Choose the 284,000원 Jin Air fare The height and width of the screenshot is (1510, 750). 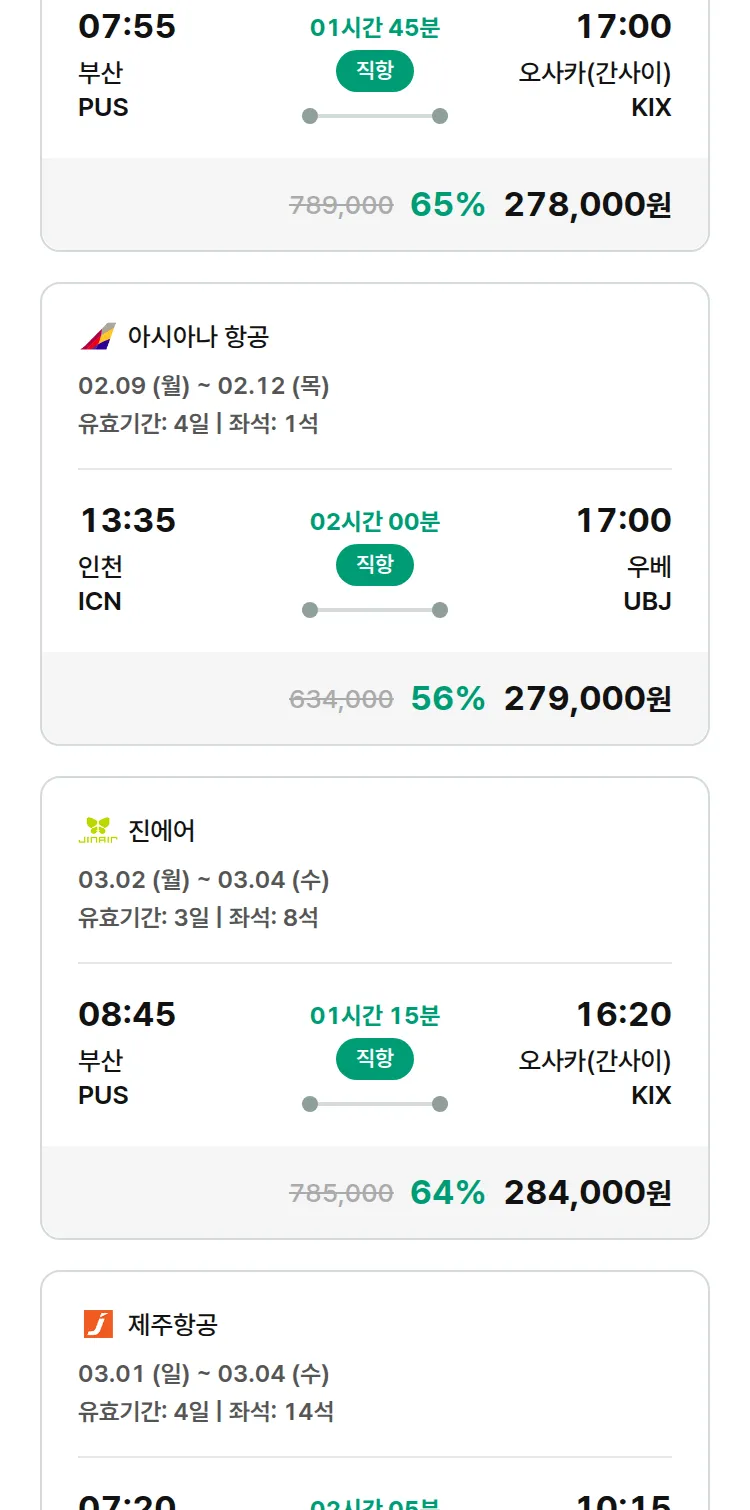(587, 1193)
